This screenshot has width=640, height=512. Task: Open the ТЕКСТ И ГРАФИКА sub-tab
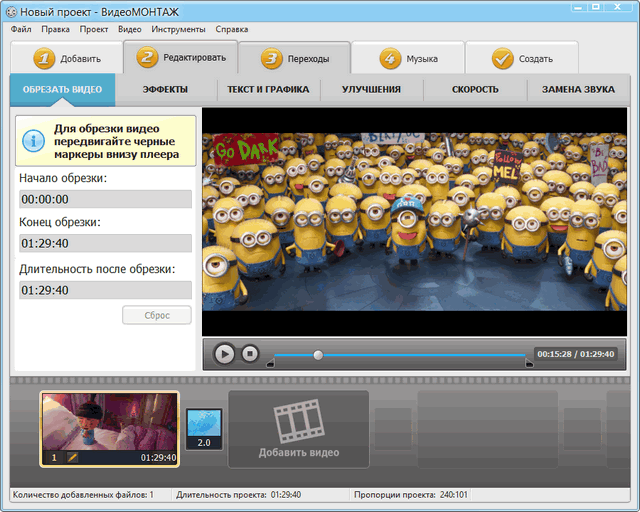point(267,90)
